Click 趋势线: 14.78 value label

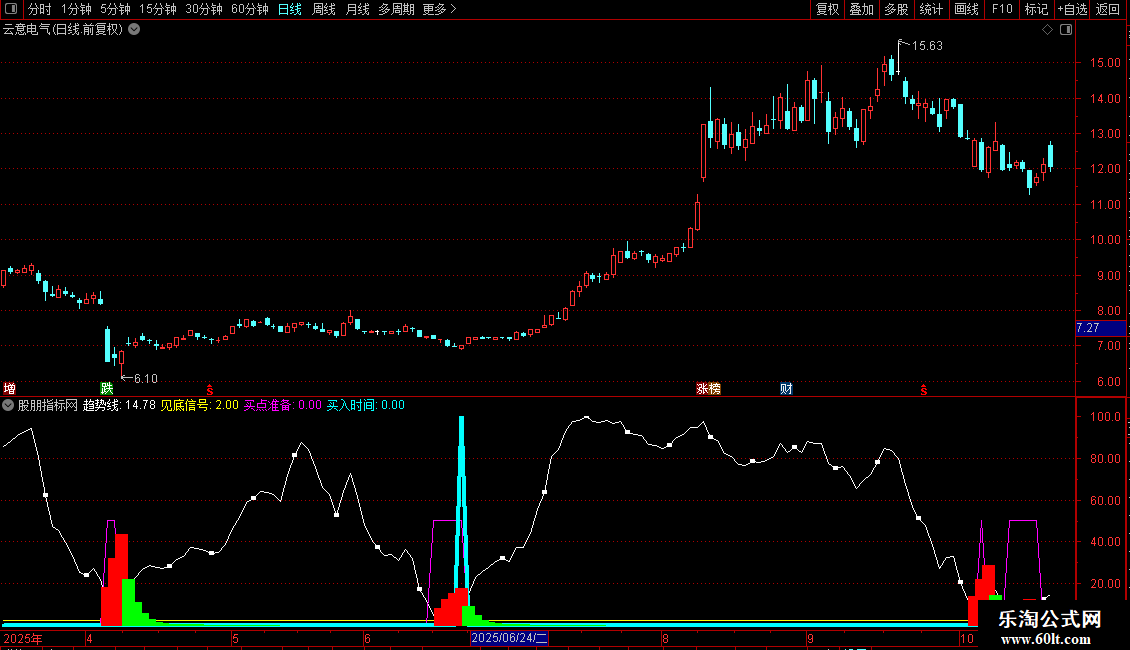(119, 406)
